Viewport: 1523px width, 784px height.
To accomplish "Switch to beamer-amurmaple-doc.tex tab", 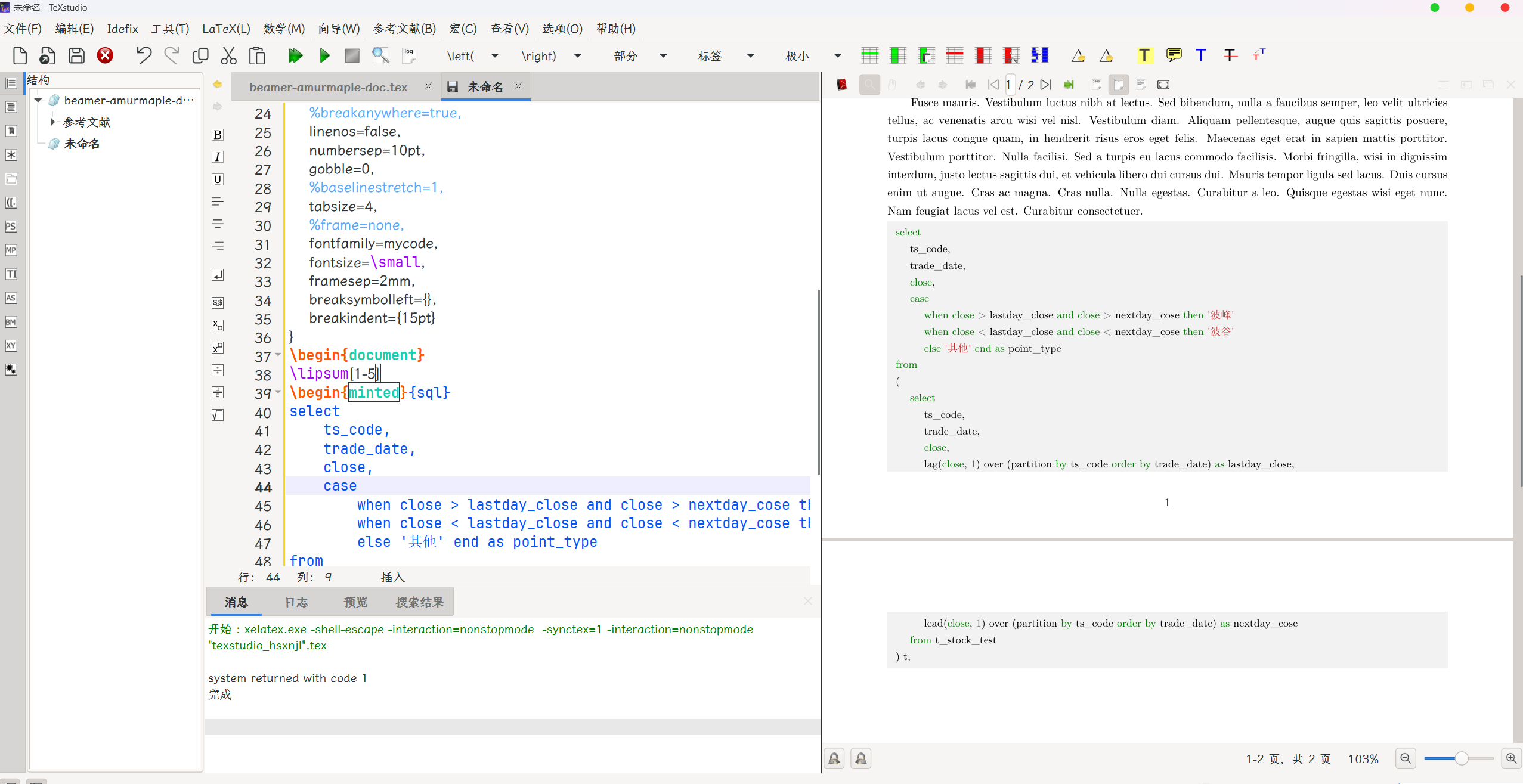I will coord(329,87).
